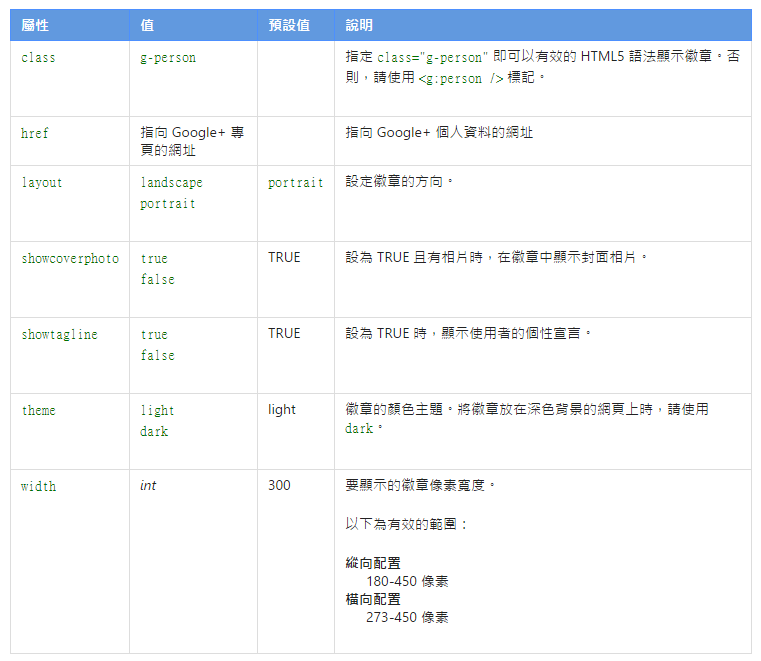Select the class attribute name
The width and height of the screenshot is (761, 661).
[38, 58]
